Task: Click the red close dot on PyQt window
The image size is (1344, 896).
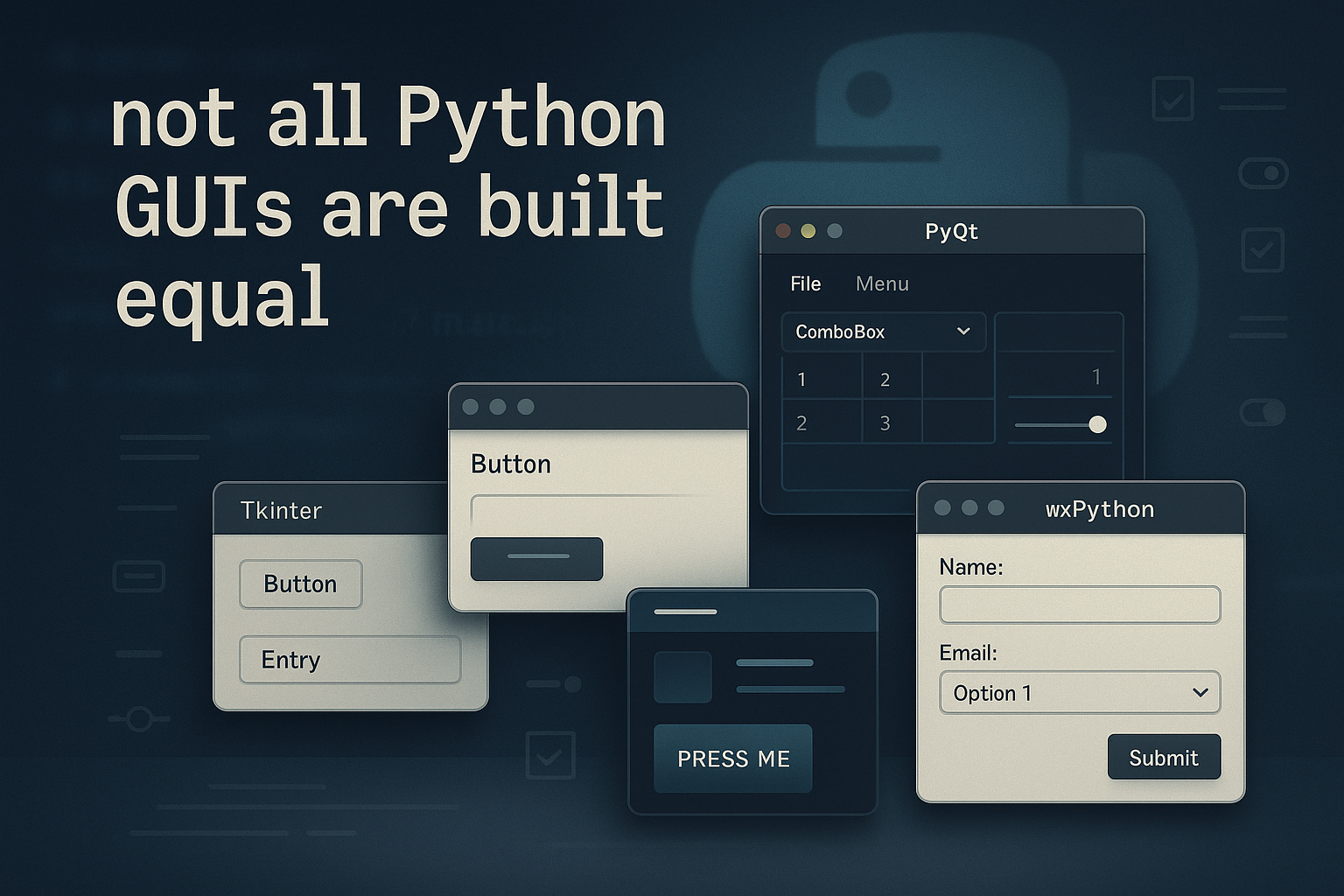Action: pyautogui.click(x=783, y=231)
